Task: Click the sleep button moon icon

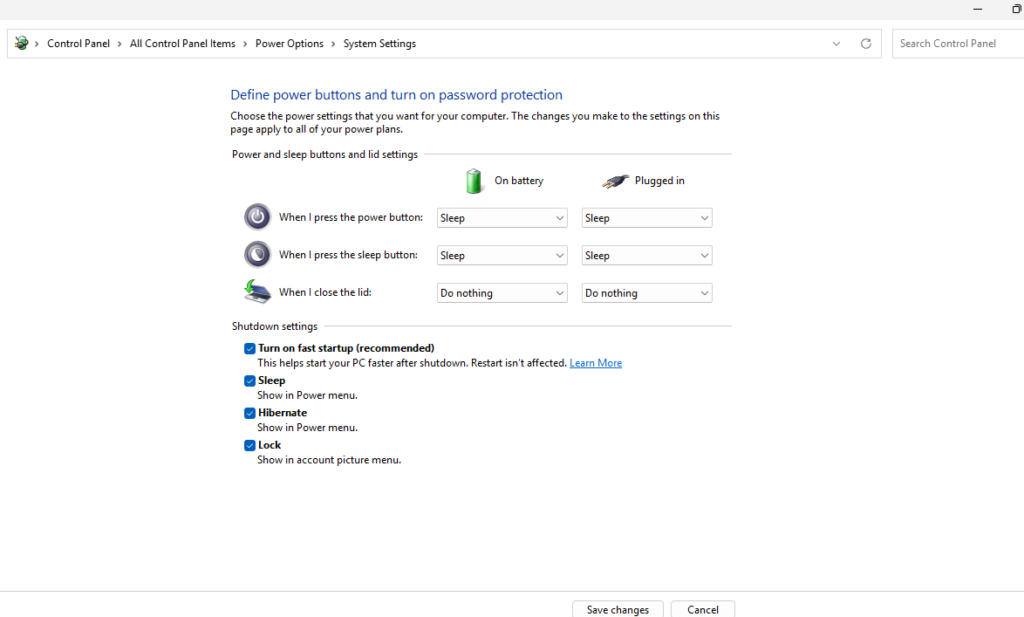Action: click(x=257, y=254)
